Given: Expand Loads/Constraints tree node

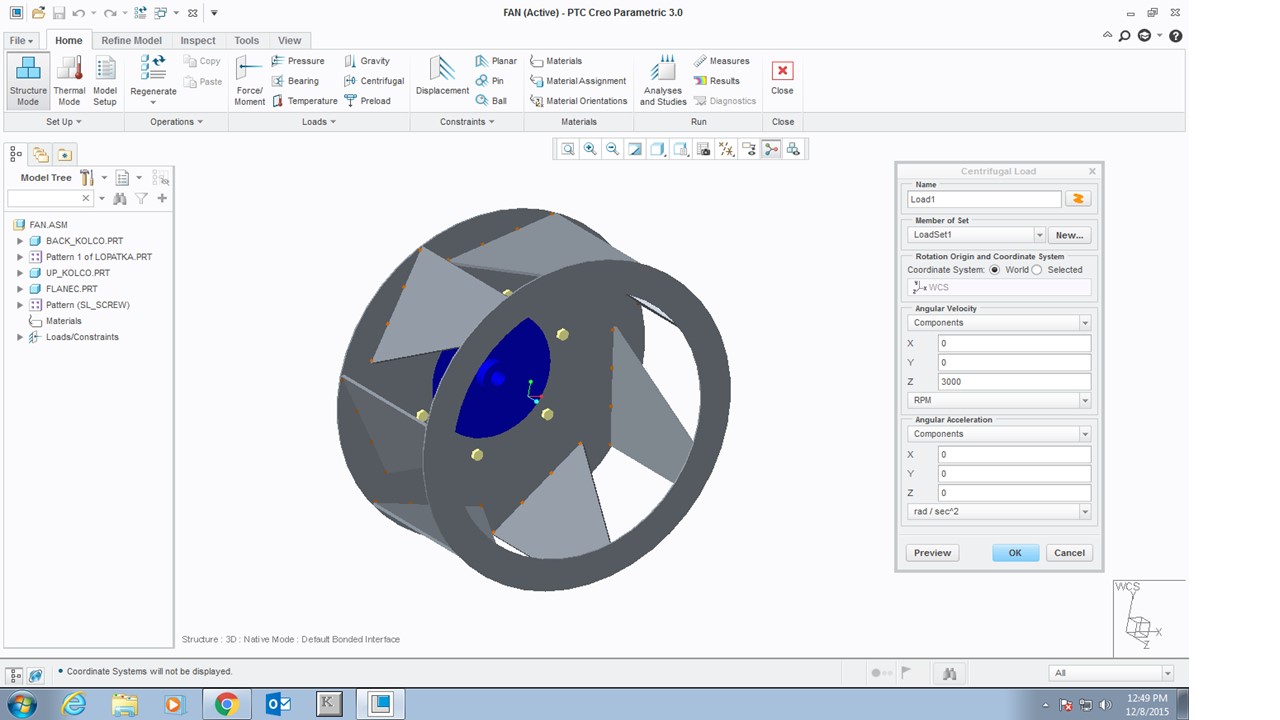Looking at the screenshot, I should pos(20,337).
